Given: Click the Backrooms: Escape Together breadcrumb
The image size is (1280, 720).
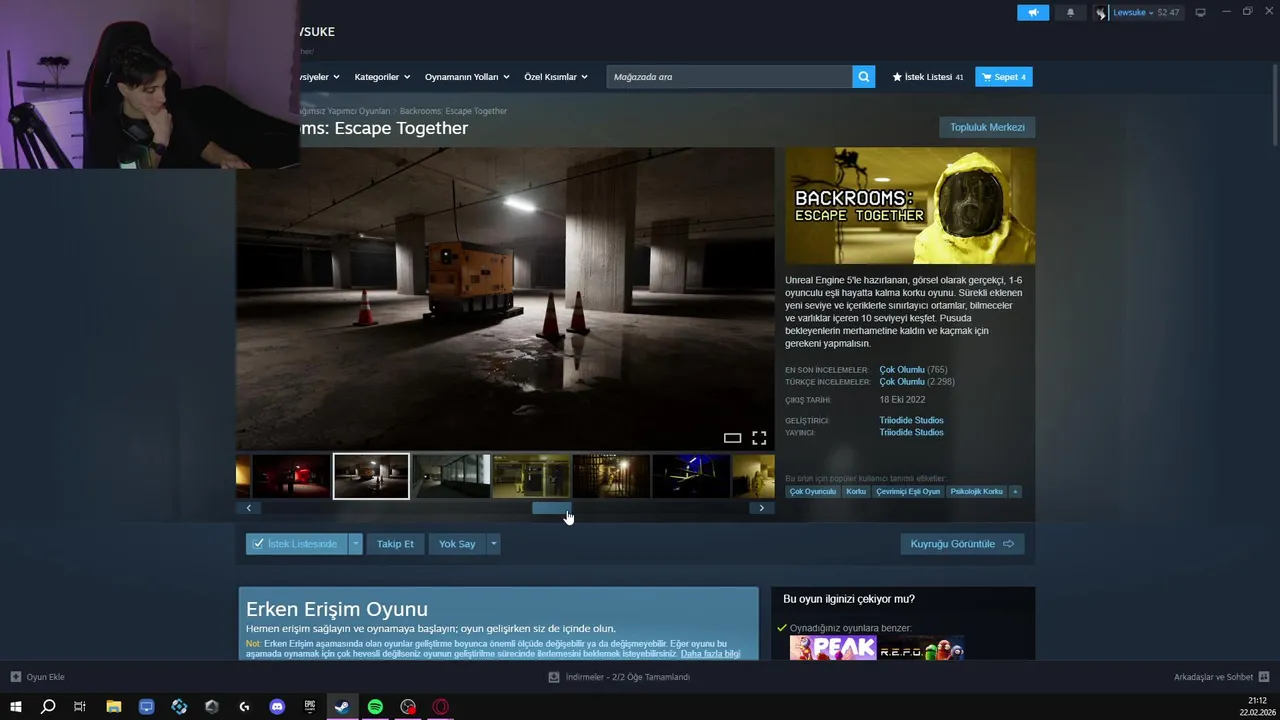Looking at the screenshot, I should click(x=453, y=111).
